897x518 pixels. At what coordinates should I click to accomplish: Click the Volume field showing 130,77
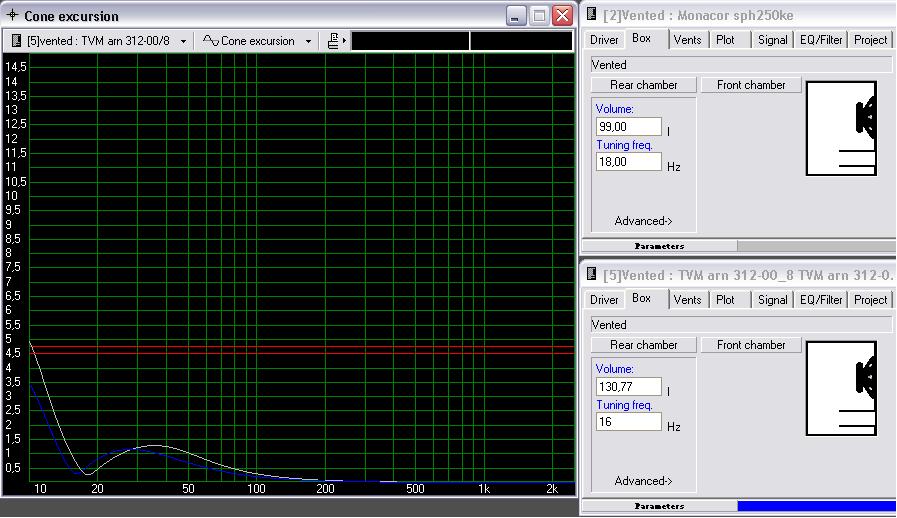629,386
